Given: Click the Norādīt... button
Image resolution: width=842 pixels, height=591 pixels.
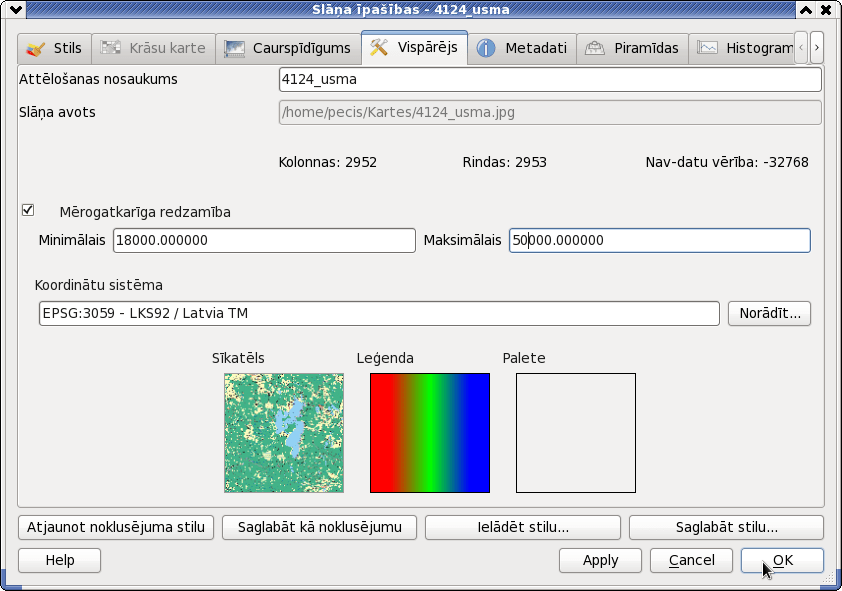Looking at the screenshot, I should point(770,313).
